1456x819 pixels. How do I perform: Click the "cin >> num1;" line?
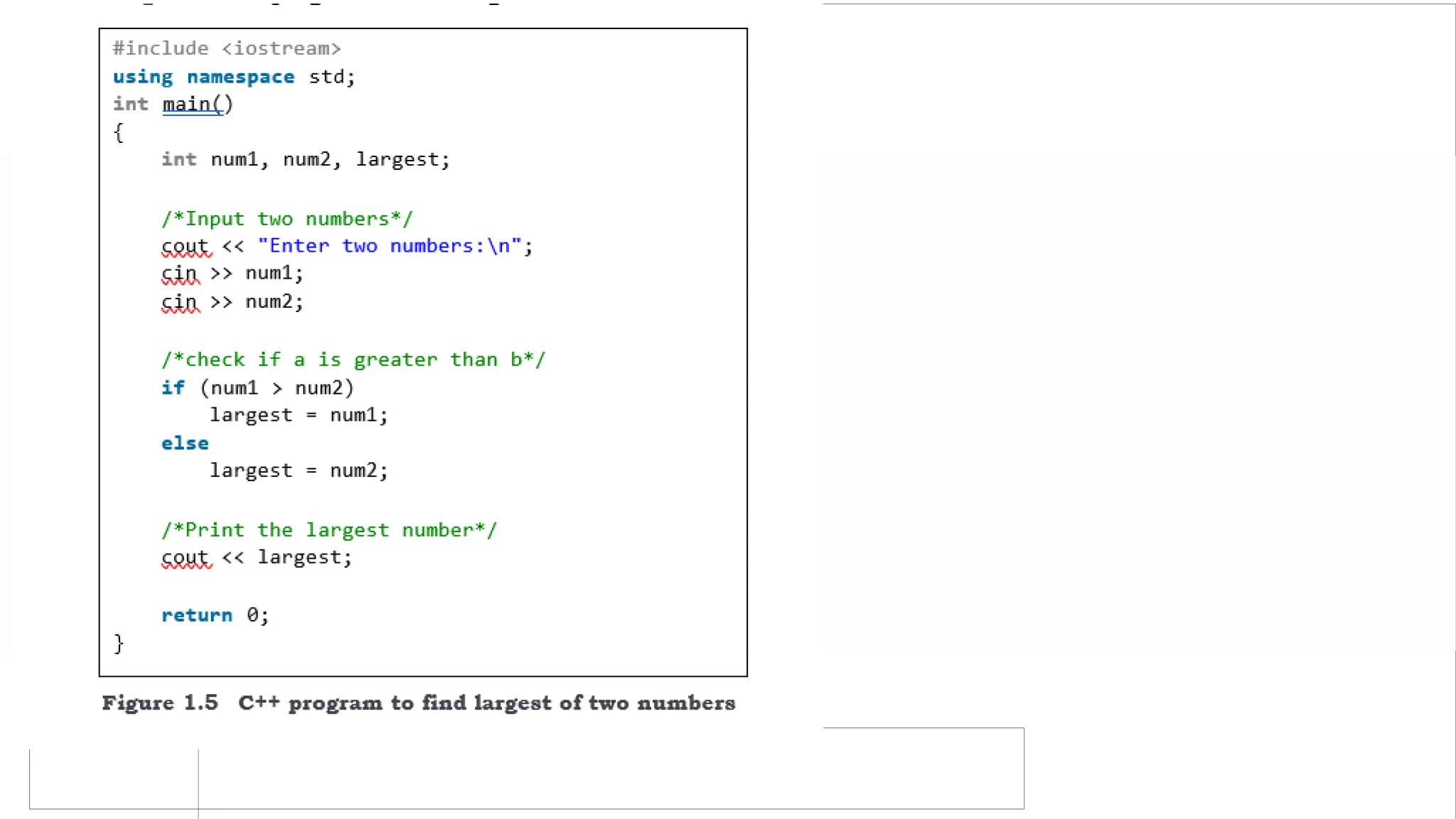point(232,274)
